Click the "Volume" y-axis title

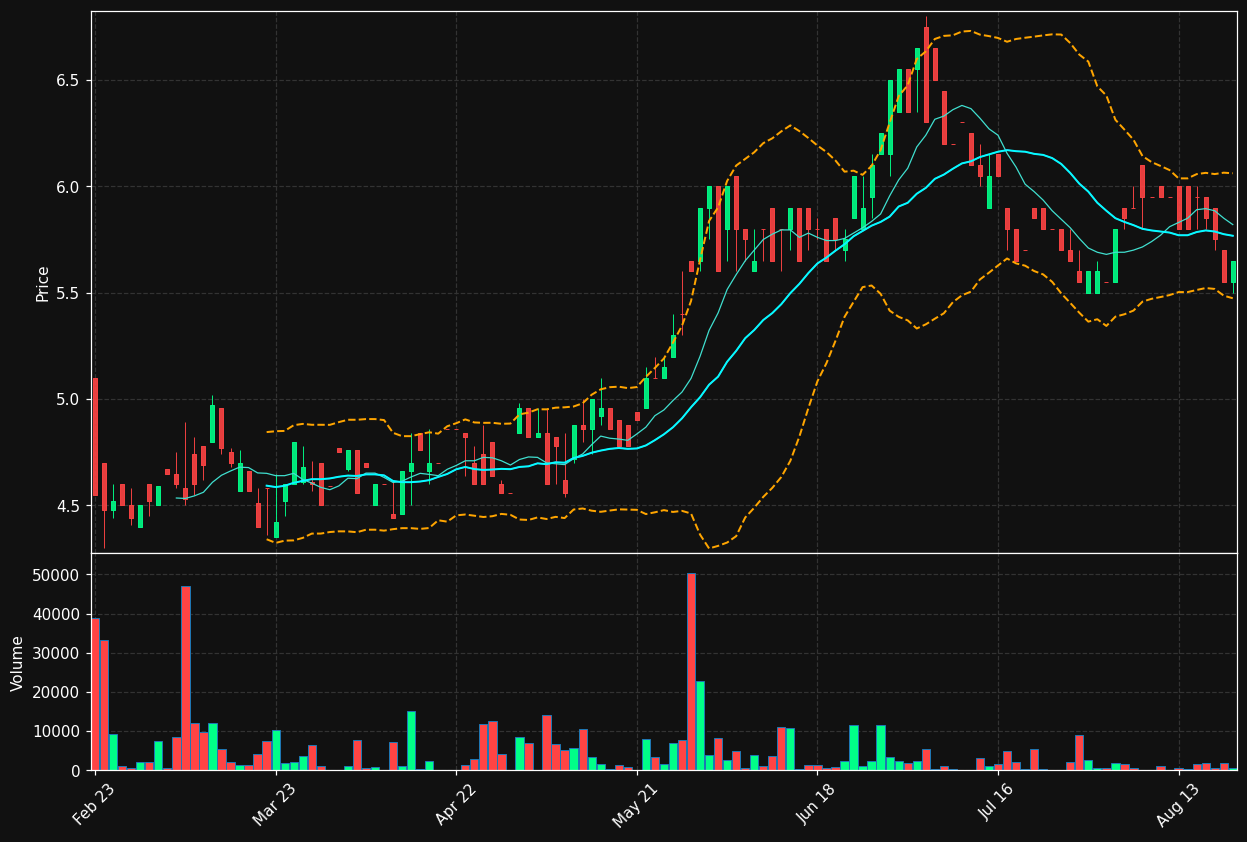18,663
